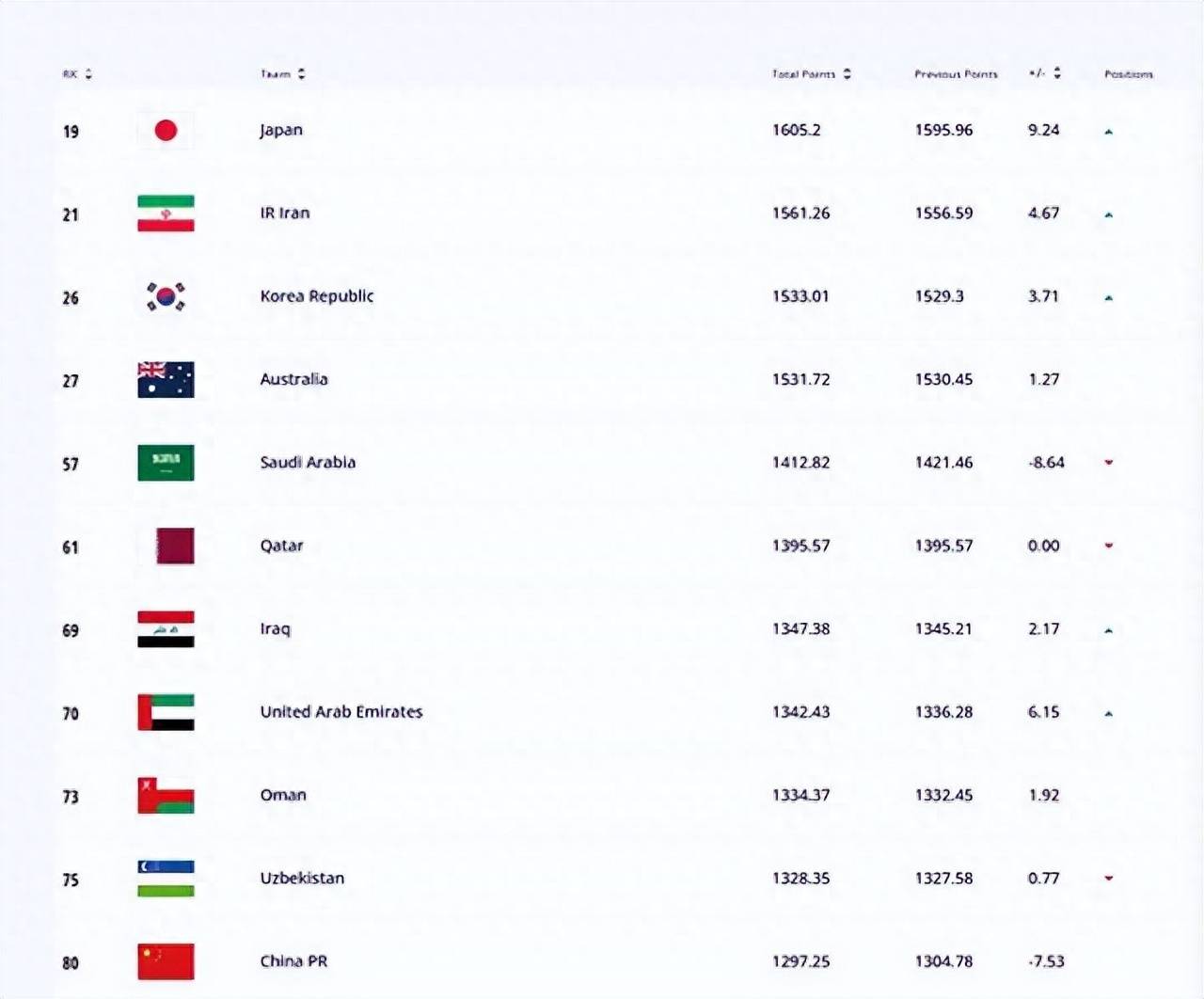The height and width of the screenshot is (999, 1204).
Task: Click the Japan flag icon
Action: click(x=166, y=130)
